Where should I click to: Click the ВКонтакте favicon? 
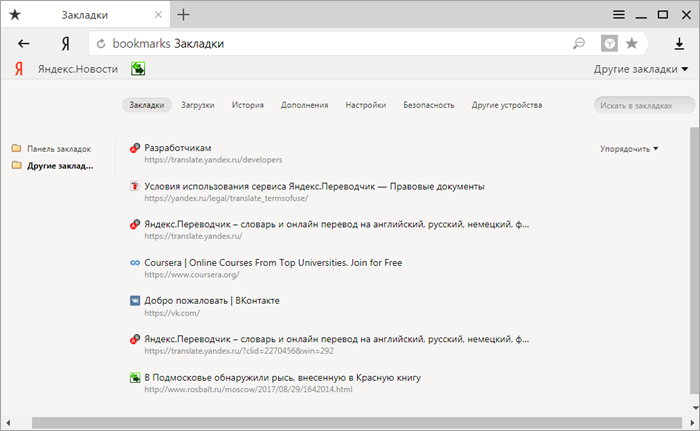135,301
